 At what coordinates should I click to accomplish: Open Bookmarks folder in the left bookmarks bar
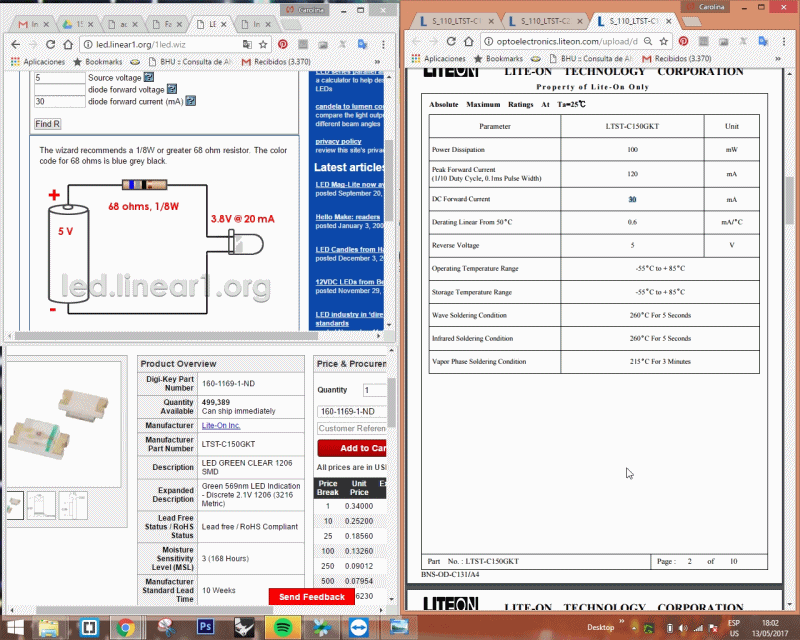coord(97,62)
